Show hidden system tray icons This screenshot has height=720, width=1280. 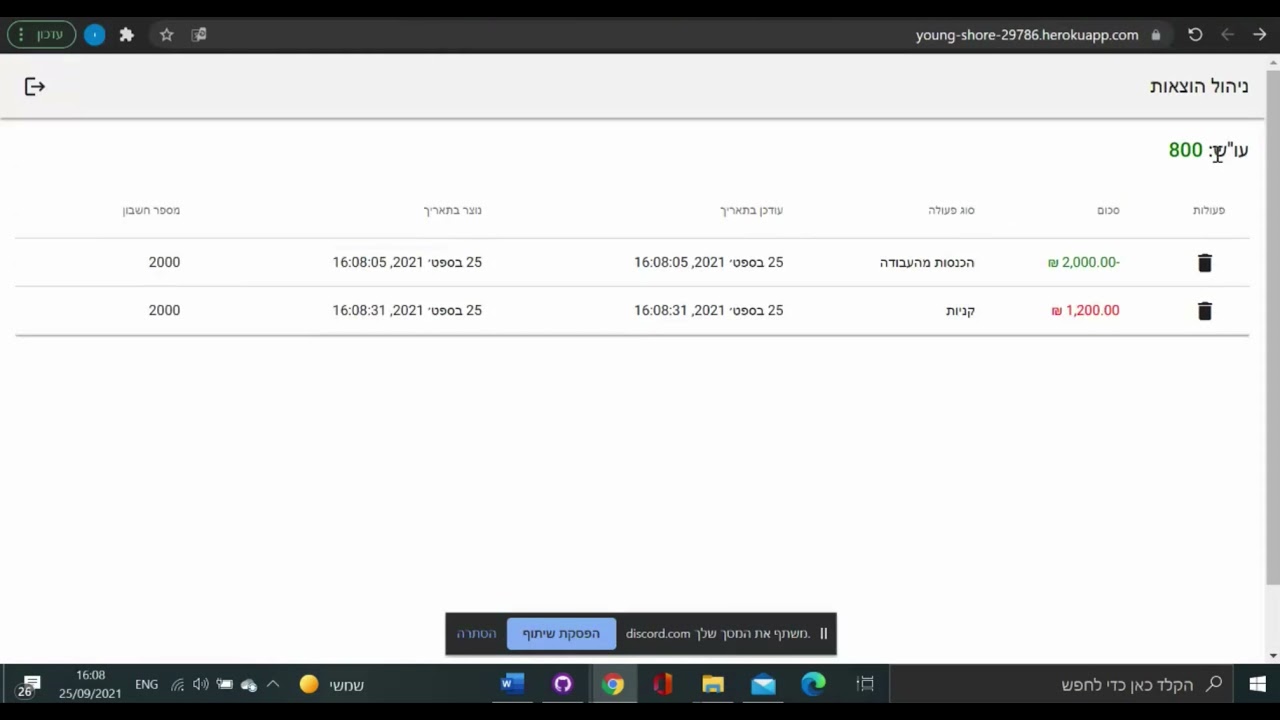pyautogui.click(x=272, y=685)
